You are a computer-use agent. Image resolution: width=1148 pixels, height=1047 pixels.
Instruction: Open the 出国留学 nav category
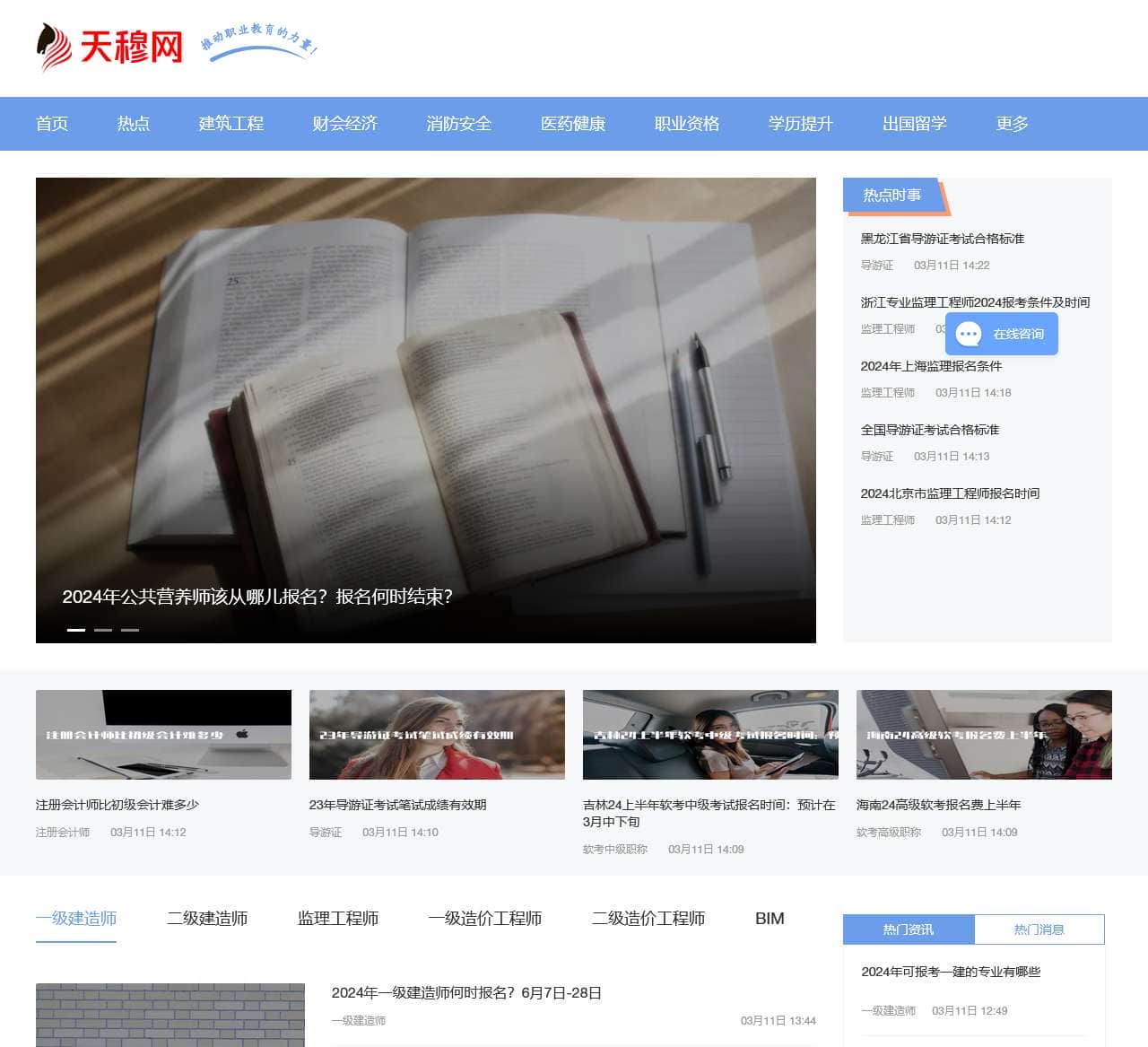(x=915, y=124)
